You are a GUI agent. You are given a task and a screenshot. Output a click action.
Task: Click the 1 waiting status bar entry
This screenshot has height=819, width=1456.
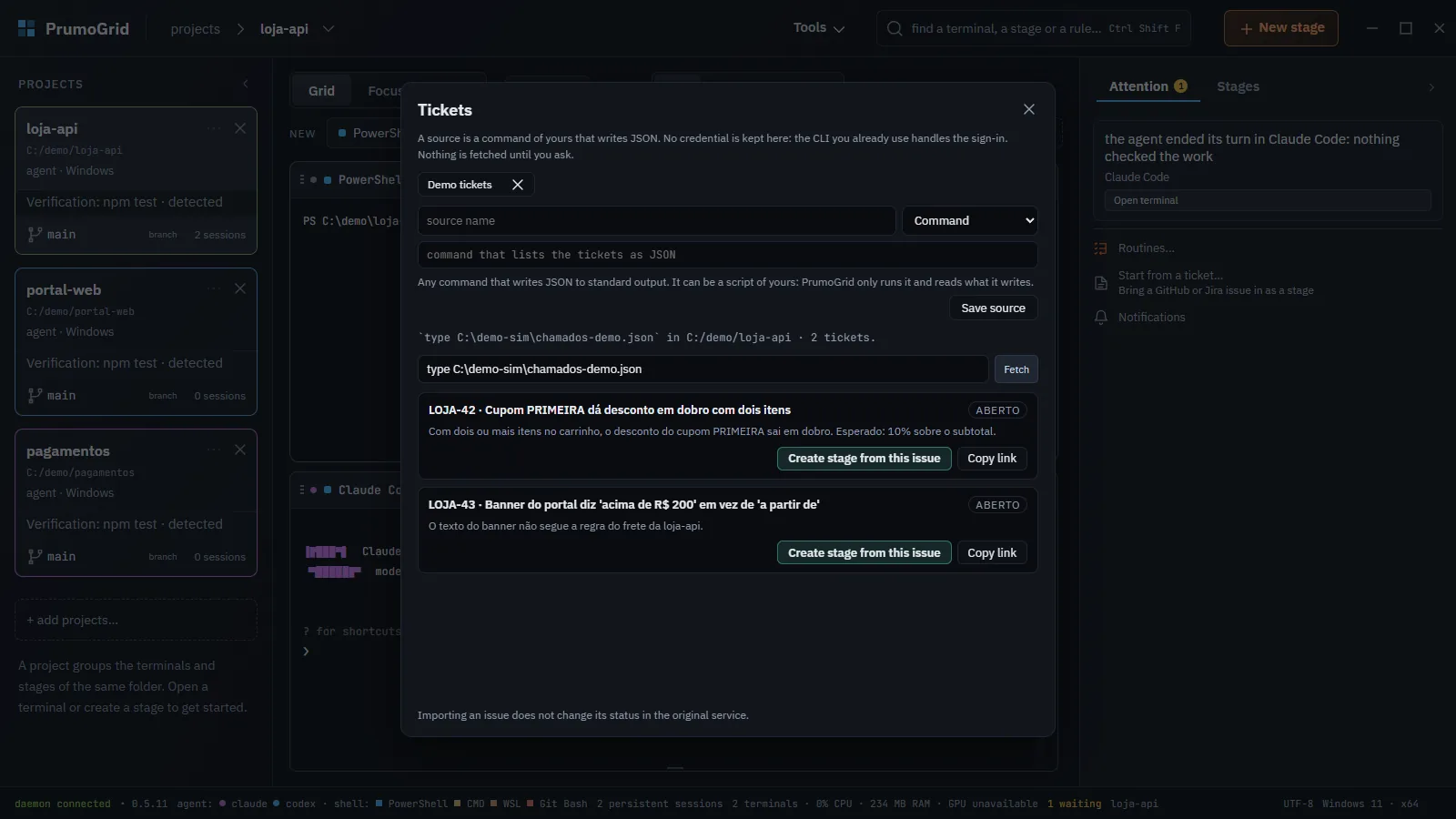coord(1074,804)
